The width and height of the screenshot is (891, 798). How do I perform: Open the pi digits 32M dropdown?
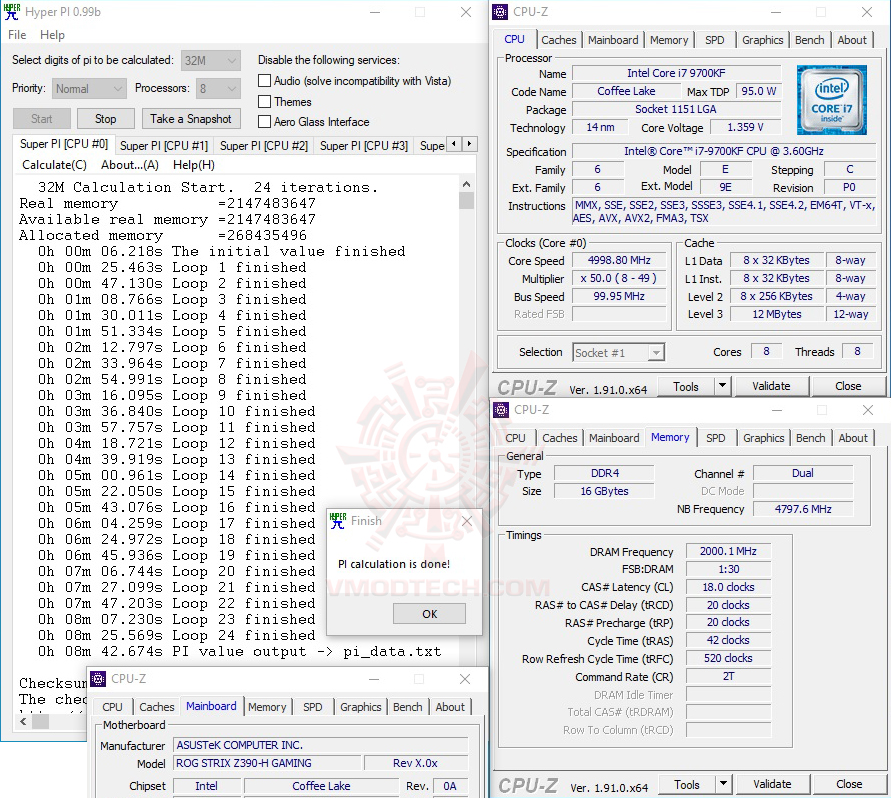coord(211,60)
